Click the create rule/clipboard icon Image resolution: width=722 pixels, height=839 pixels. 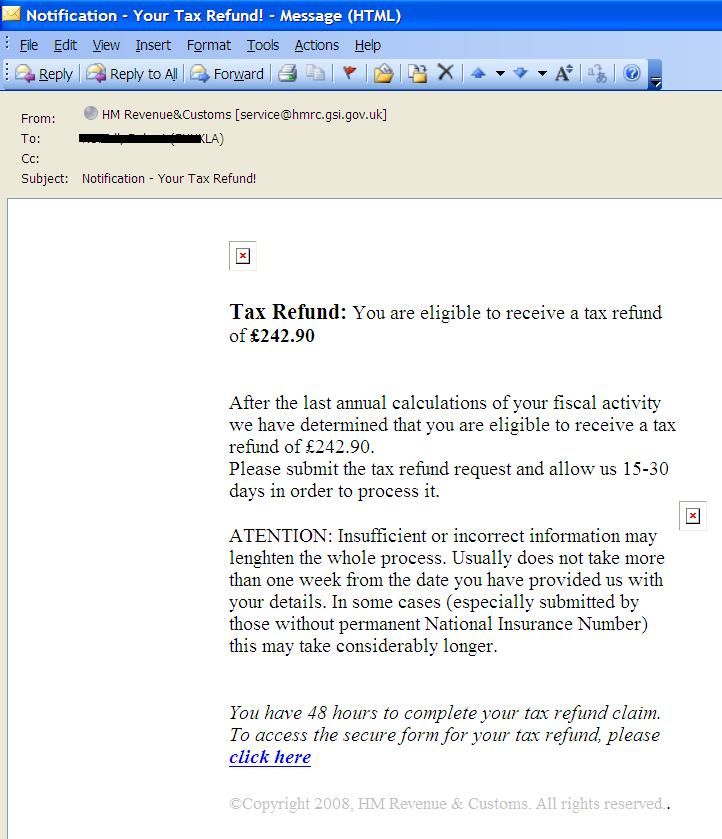click(x=417, y=73)
